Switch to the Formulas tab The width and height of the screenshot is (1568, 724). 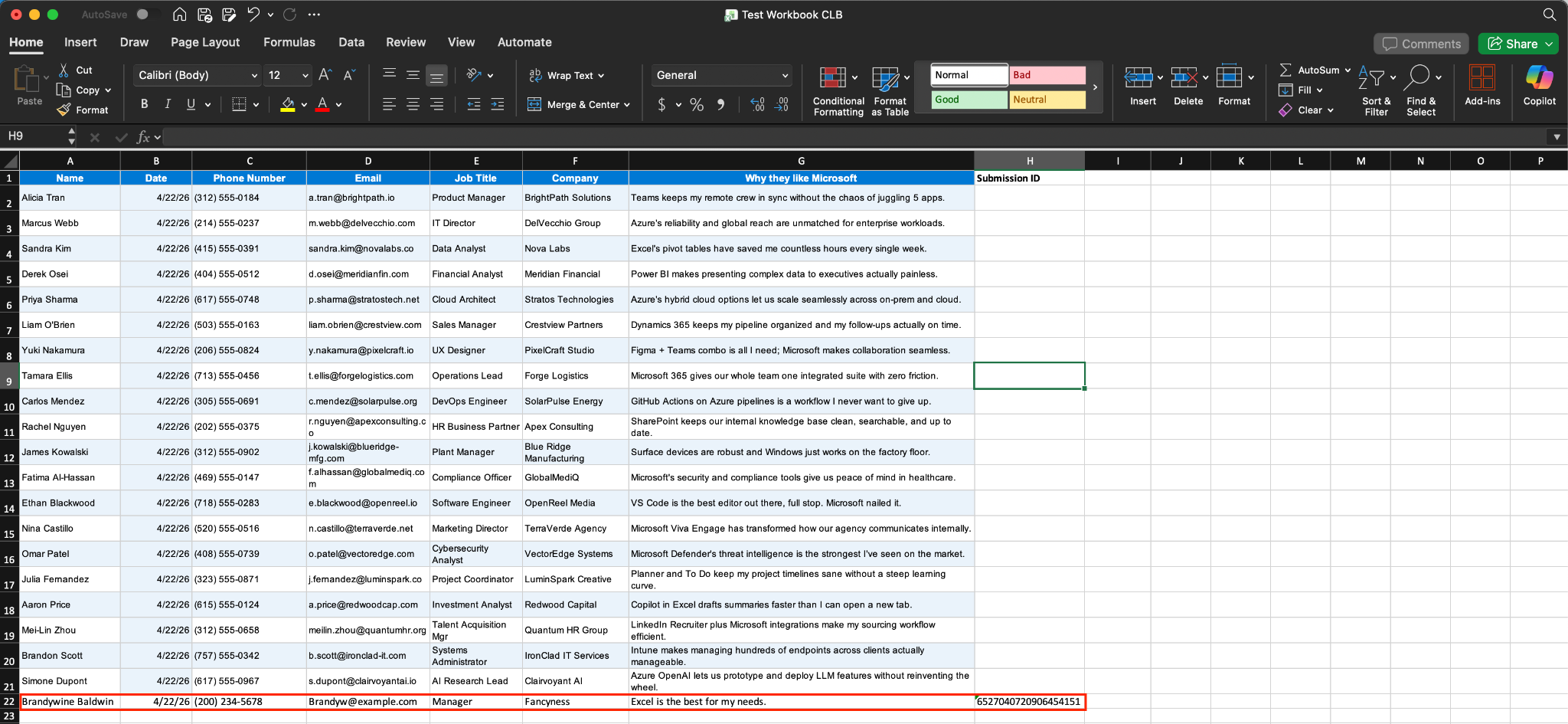click(x=289, y=42)
